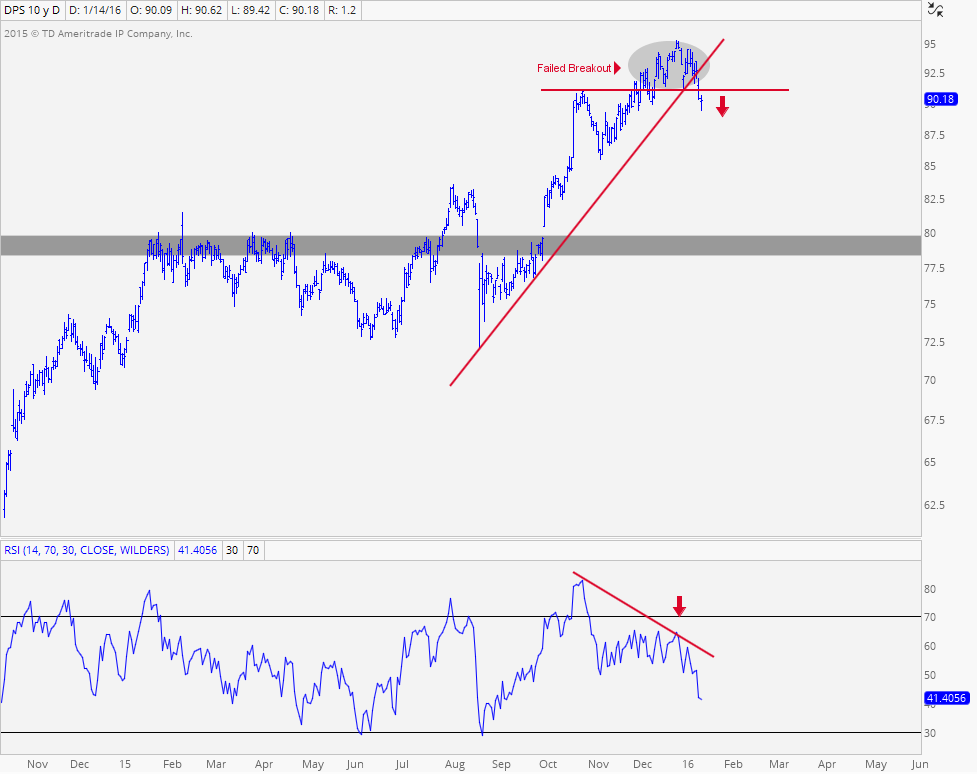
Task: Click the Aug label on the time axis
Action: (x=455, y=764)
